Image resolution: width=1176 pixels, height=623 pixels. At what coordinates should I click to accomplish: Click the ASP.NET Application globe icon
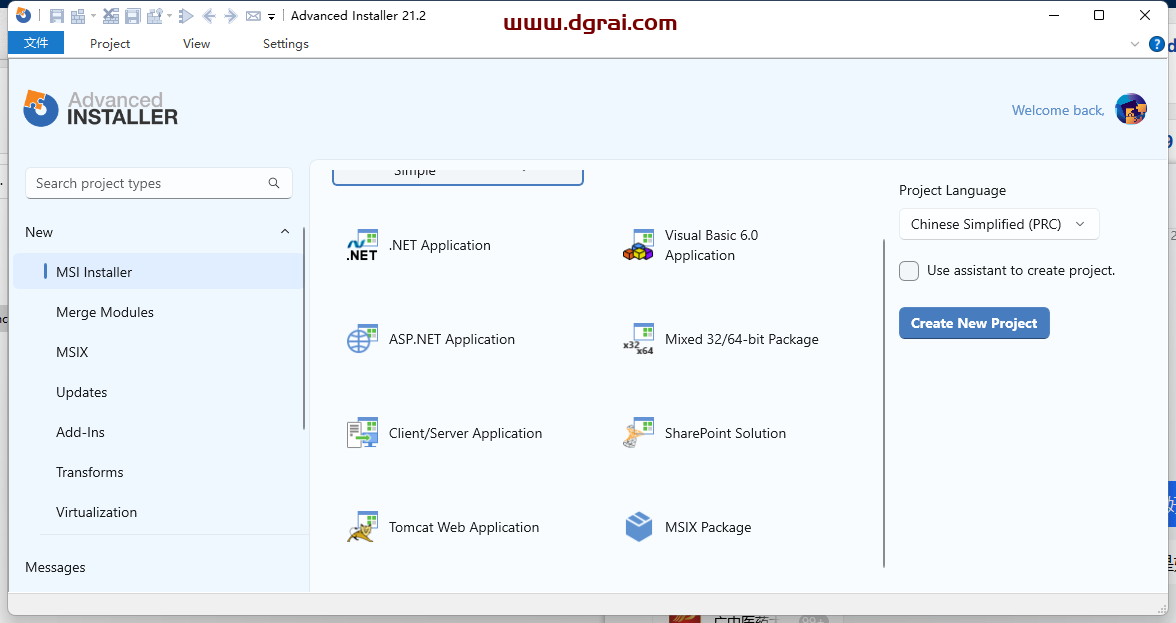click(362, 339)
